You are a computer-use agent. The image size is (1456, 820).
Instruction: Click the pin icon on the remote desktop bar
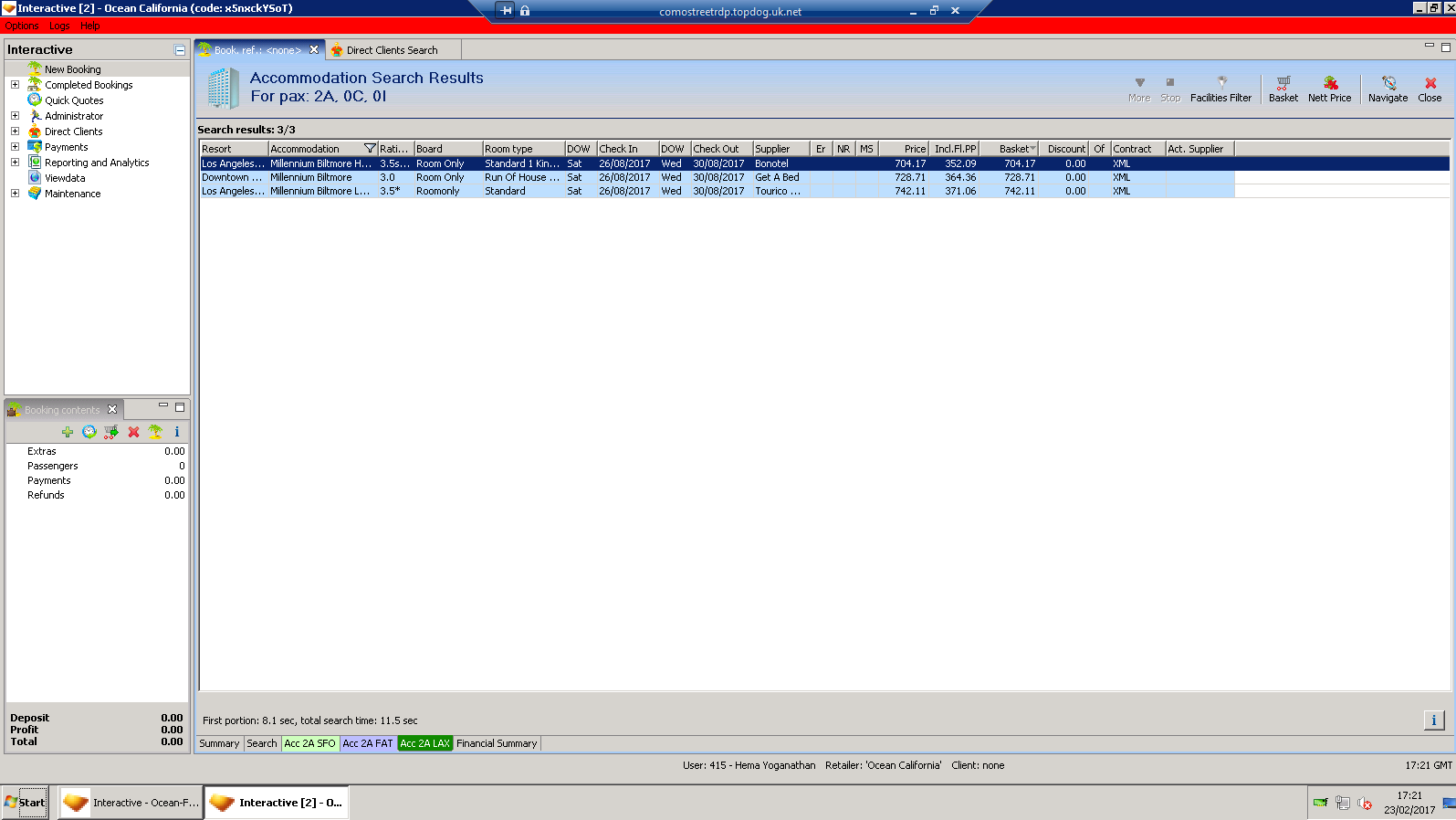[x=506, y=11]
